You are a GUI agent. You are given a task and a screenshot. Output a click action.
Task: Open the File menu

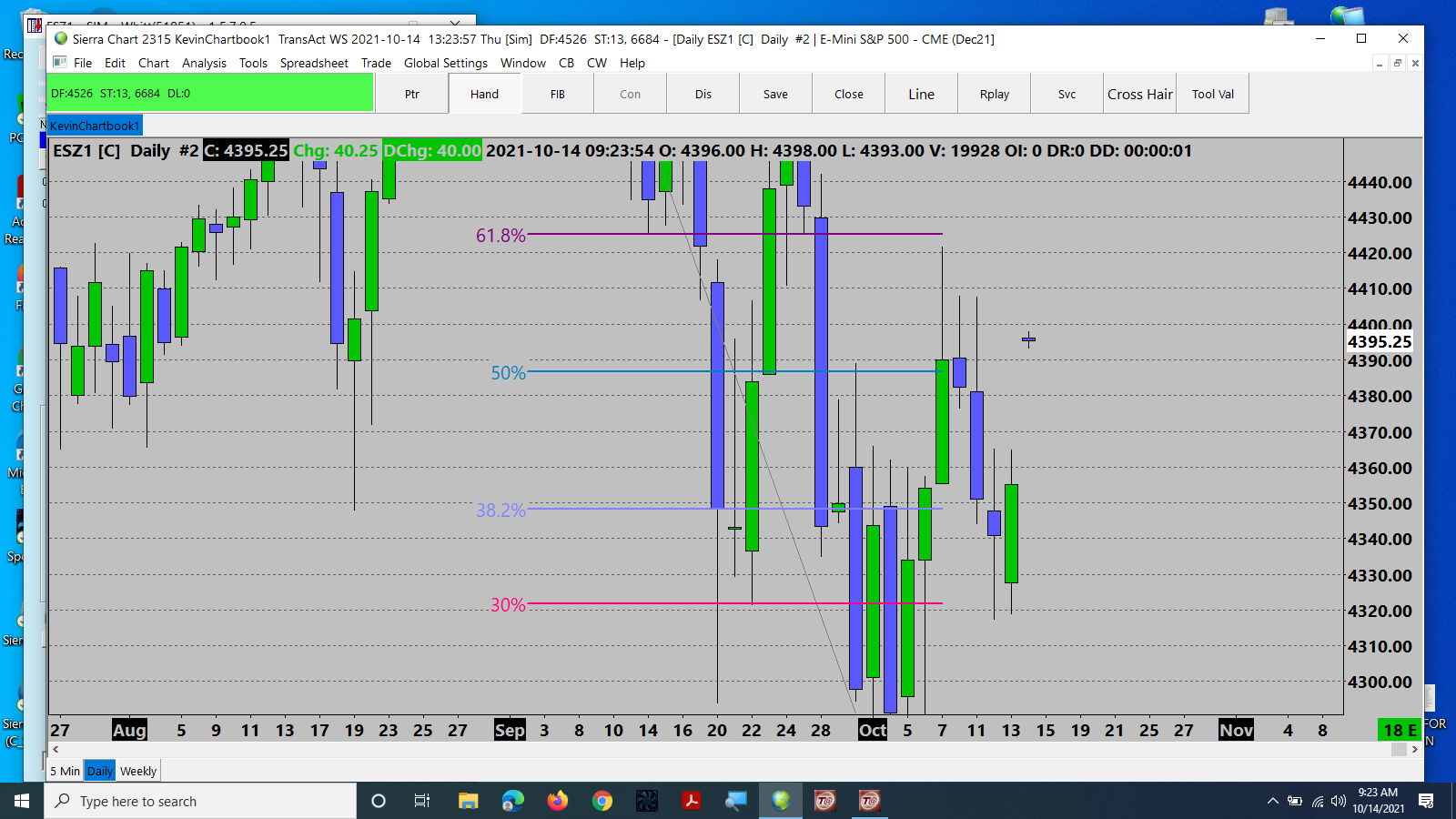[x=83, y=63]
